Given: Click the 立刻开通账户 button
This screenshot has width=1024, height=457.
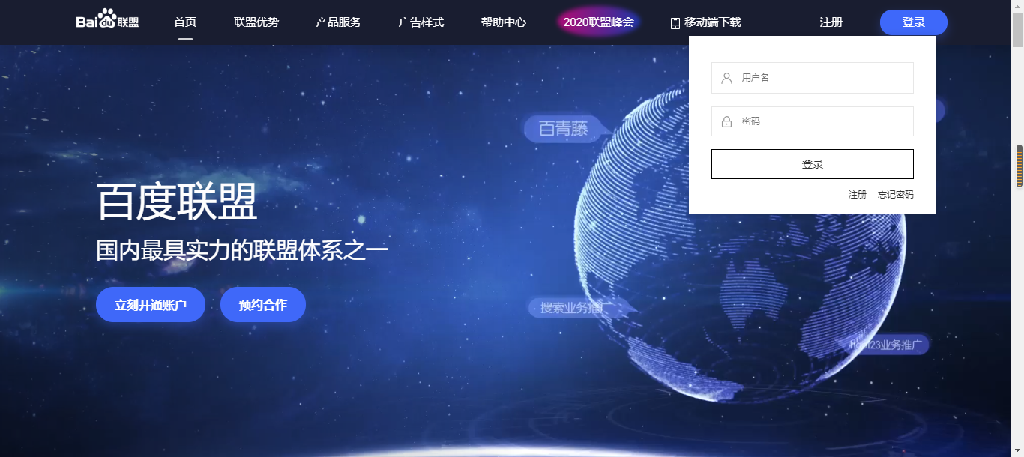Looking at the screenshot, I should point(151,304).
